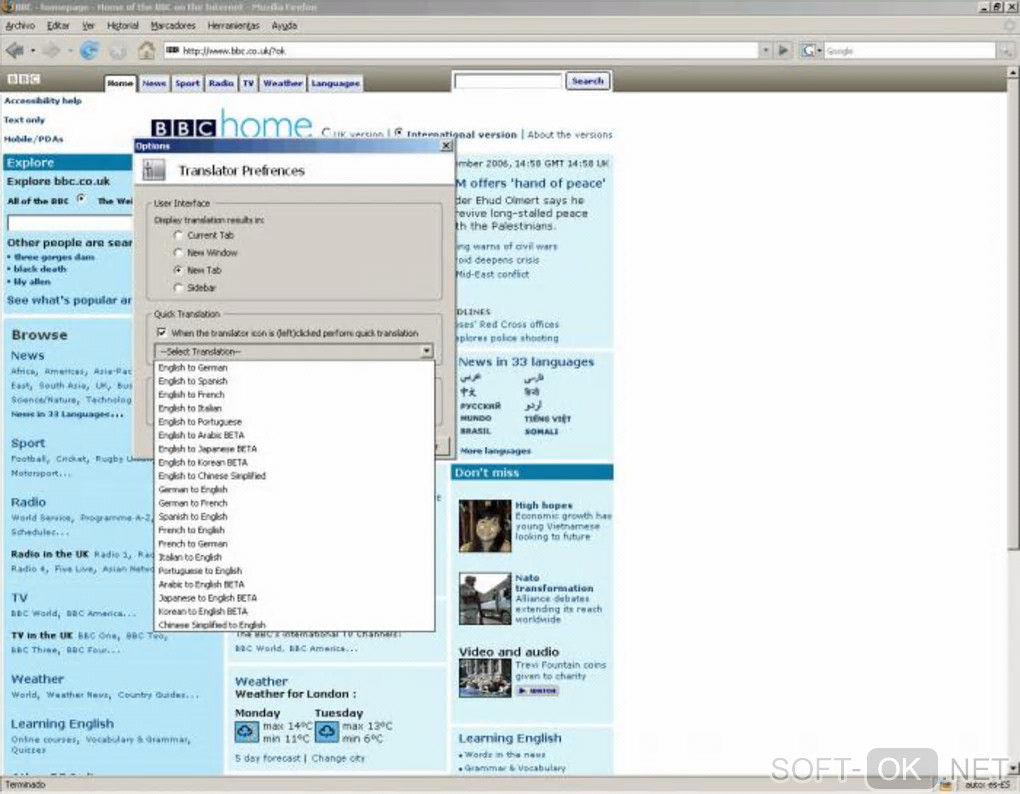Click the Google search box in toolbar
This screenshot has width=1020, height=794.
pos(909,50)
